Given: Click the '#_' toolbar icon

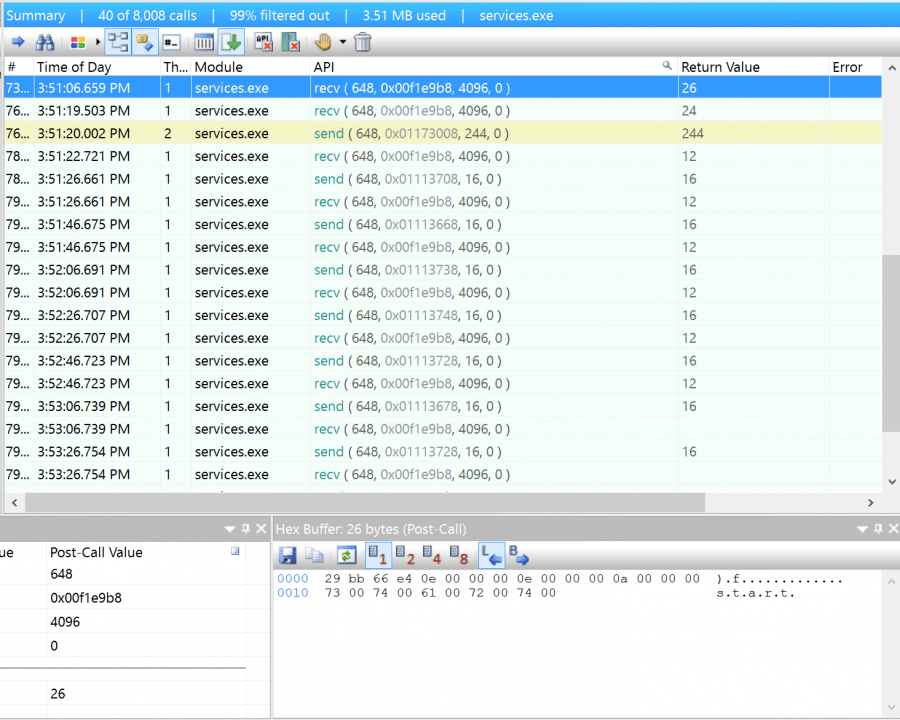Looking at the screenshot, I should tap(171, 42).
